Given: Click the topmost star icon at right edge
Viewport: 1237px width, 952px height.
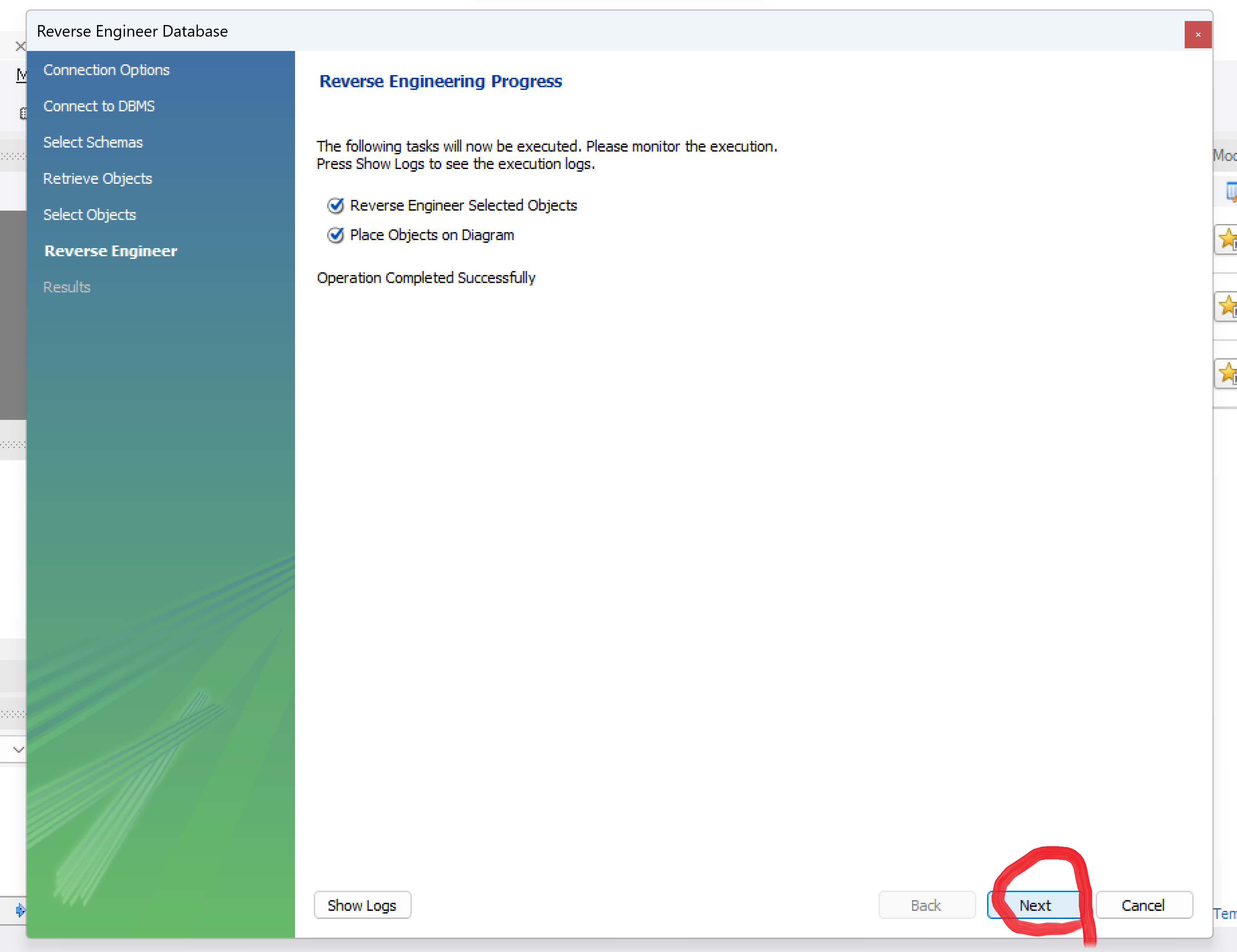Looking at the screenshot, I should (x=1227, y=239).
